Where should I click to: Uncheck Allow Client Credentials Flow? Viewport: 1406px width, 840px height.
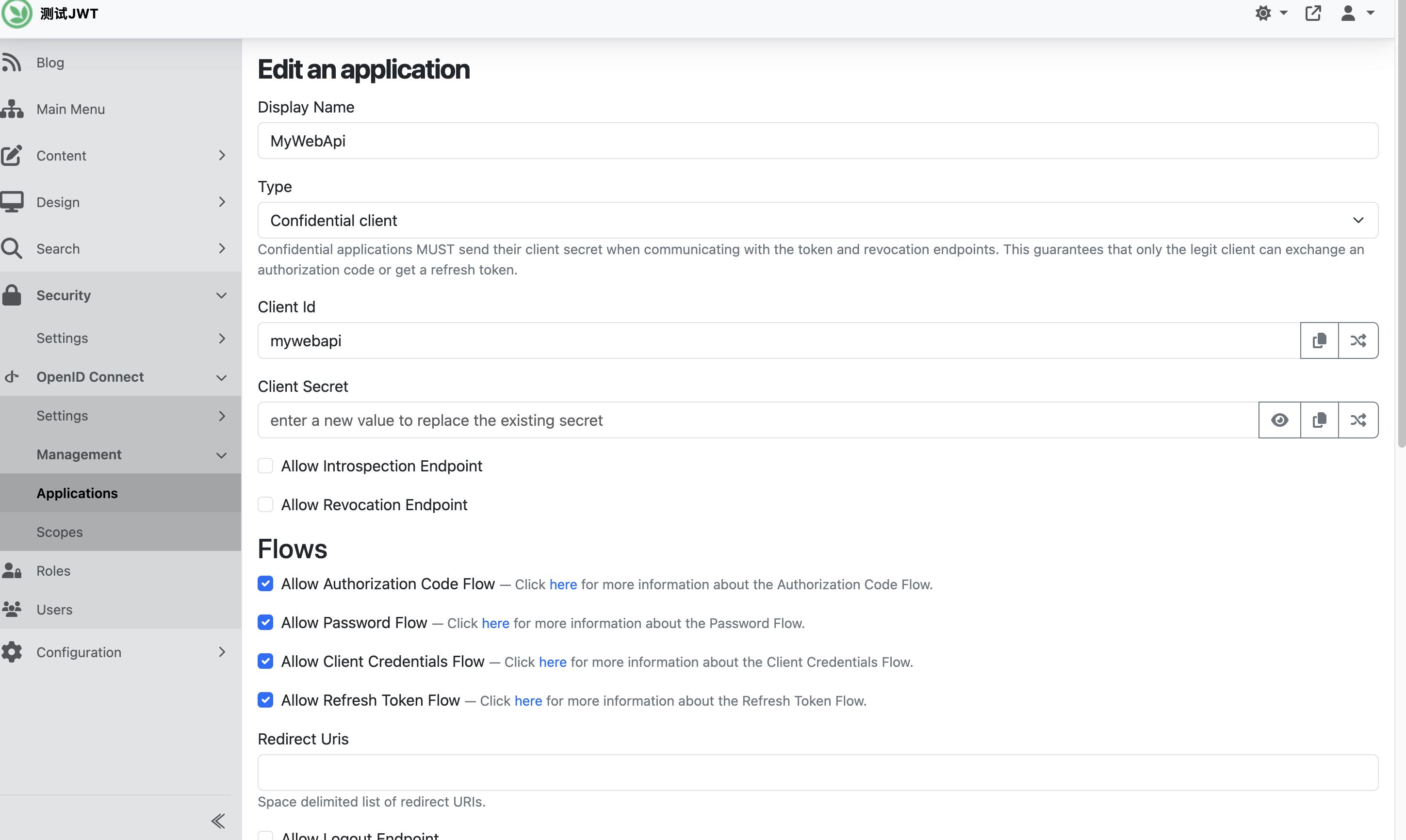point(265,661)
